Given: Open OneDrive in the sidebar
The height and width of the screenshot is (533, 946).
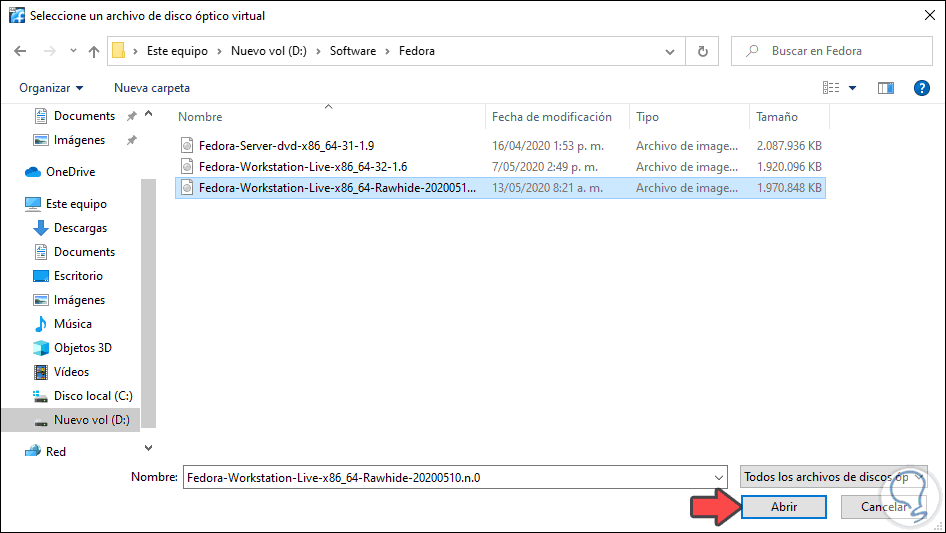Looking at the screenshot, I should click(x=60, y=172).
